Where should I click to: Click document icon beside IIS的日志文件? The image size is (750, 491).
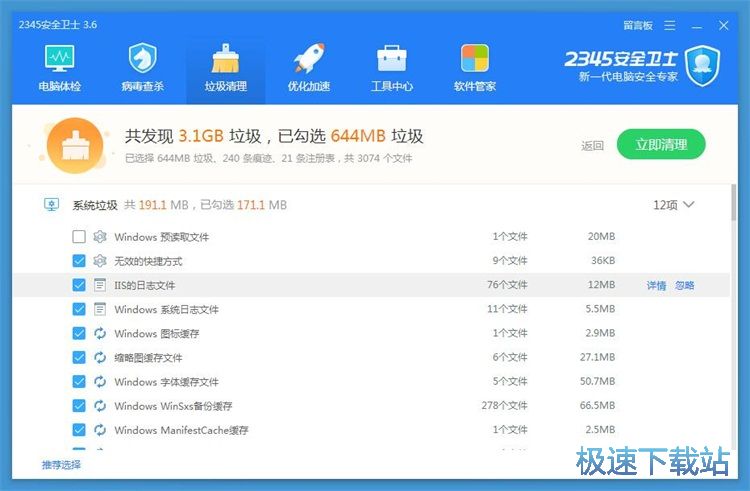point(99,285)
